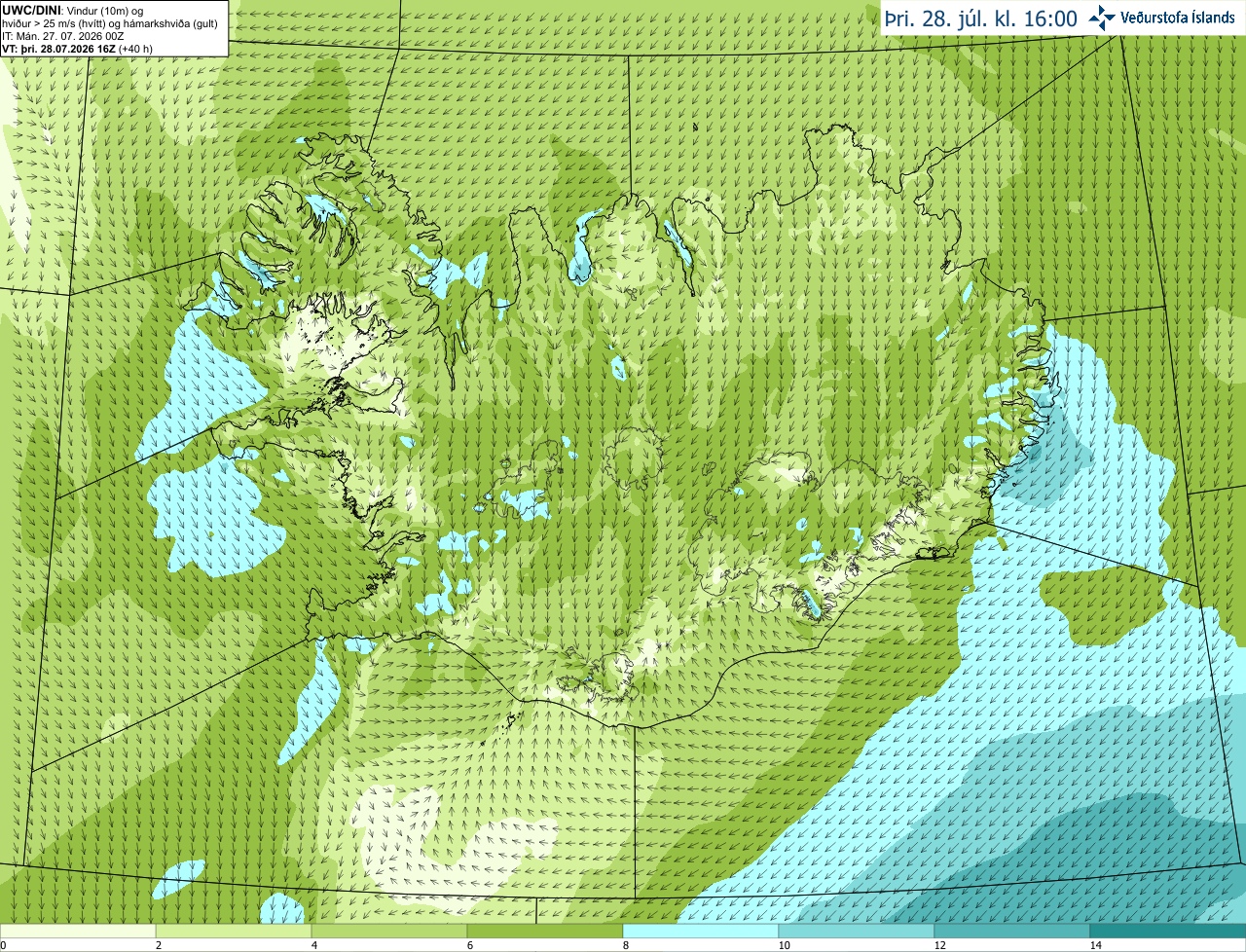
Task: Click the UWC/DINI title in info box
Action: (32, 10)
